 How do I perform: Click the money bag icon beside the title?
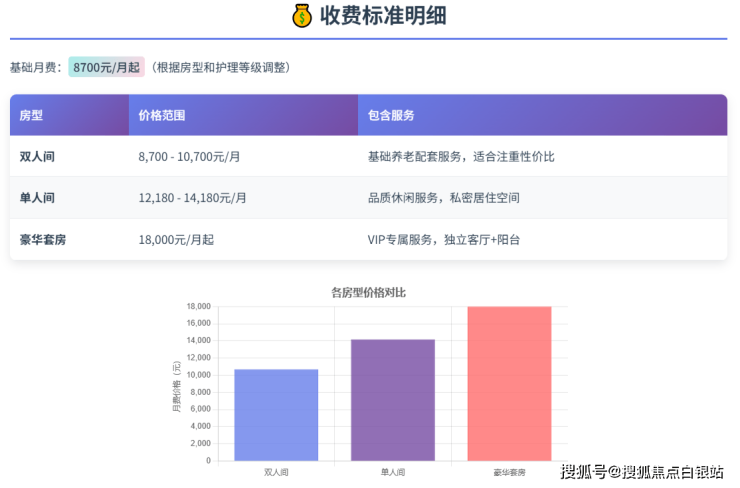pos(302,16)
